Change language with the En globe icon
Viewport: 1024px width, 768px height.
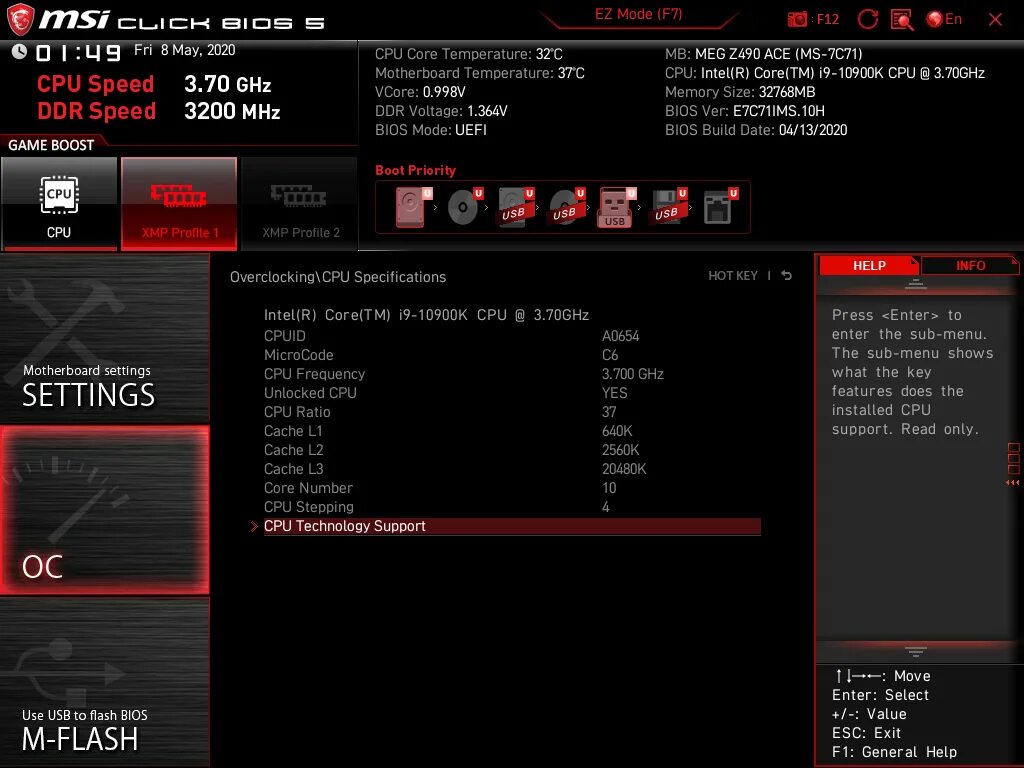point(944,19)
